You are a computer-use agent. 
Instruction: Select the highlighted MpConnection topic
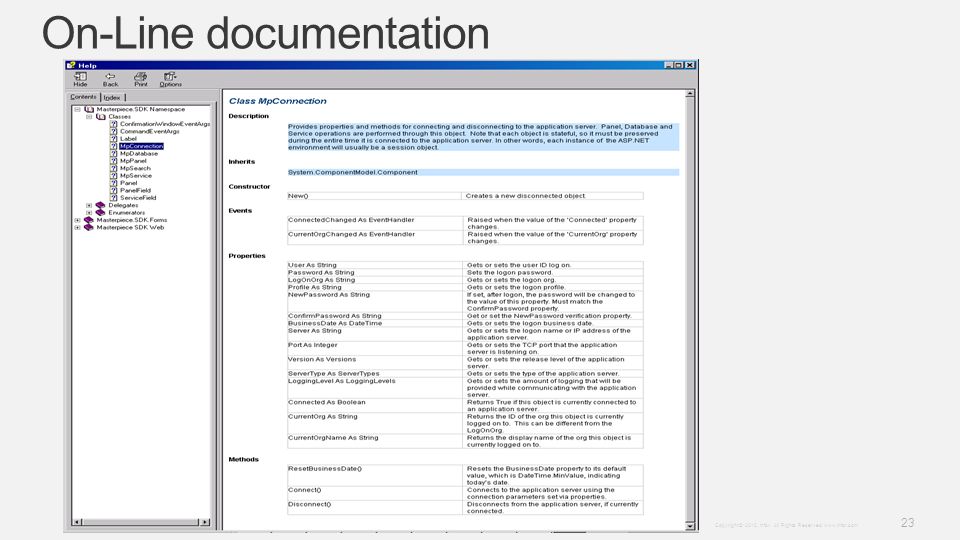pos(141,146)
